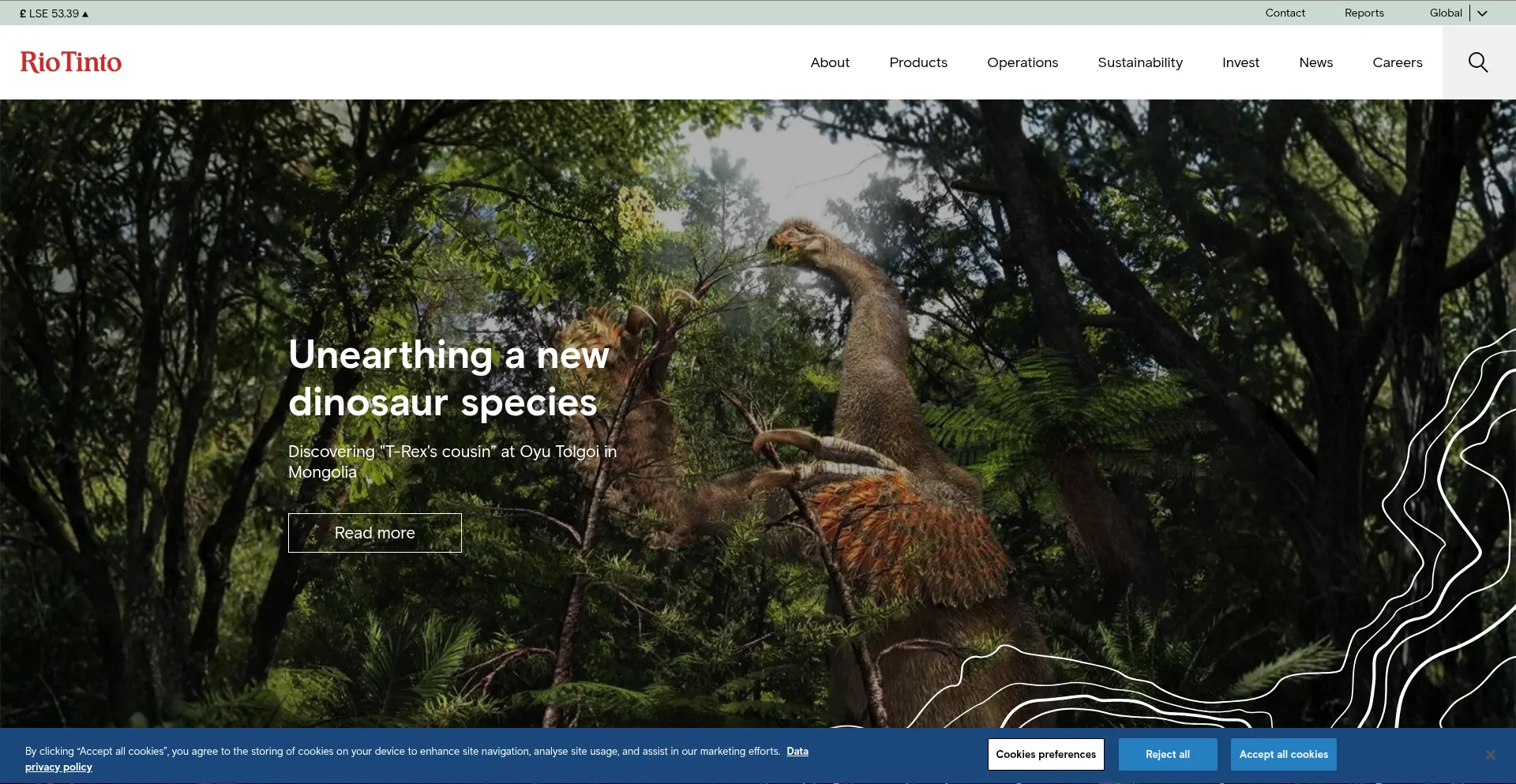This screenshot has height=784, width=1516.
Task: Go to the Operations section
Action: pyautogui.click(x=1022, y=62)
